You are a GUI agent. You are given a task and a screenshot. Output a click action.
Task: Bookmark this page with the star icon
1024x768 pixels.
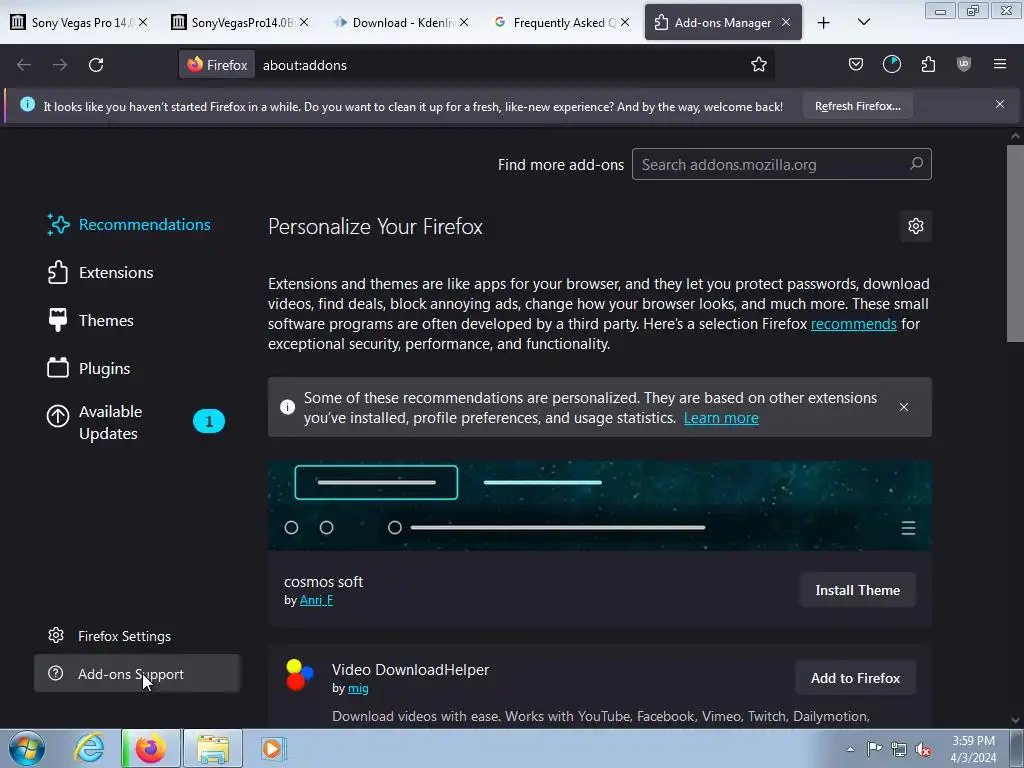[x=758, y=64]
